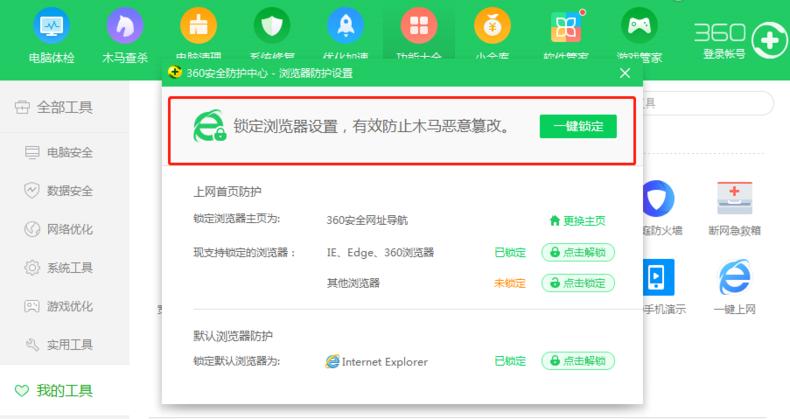790x419 pixels.
Task: Click the 360 logo in dialog title bar
Action: 175,73
